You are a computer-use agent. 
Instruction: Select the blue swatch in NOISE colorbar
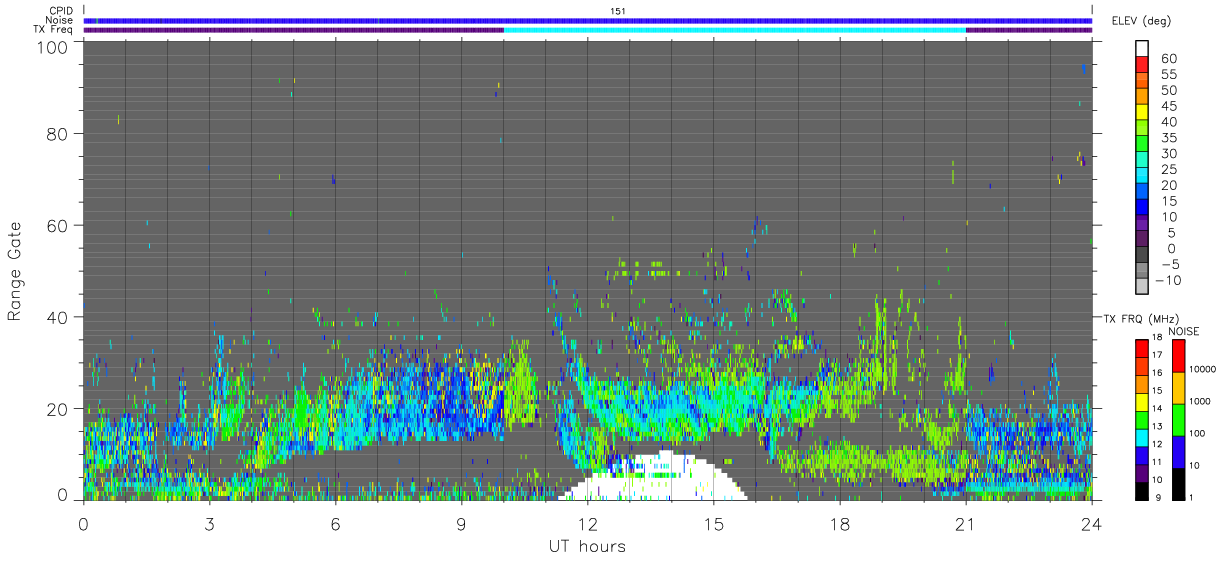click(1178, 451)
